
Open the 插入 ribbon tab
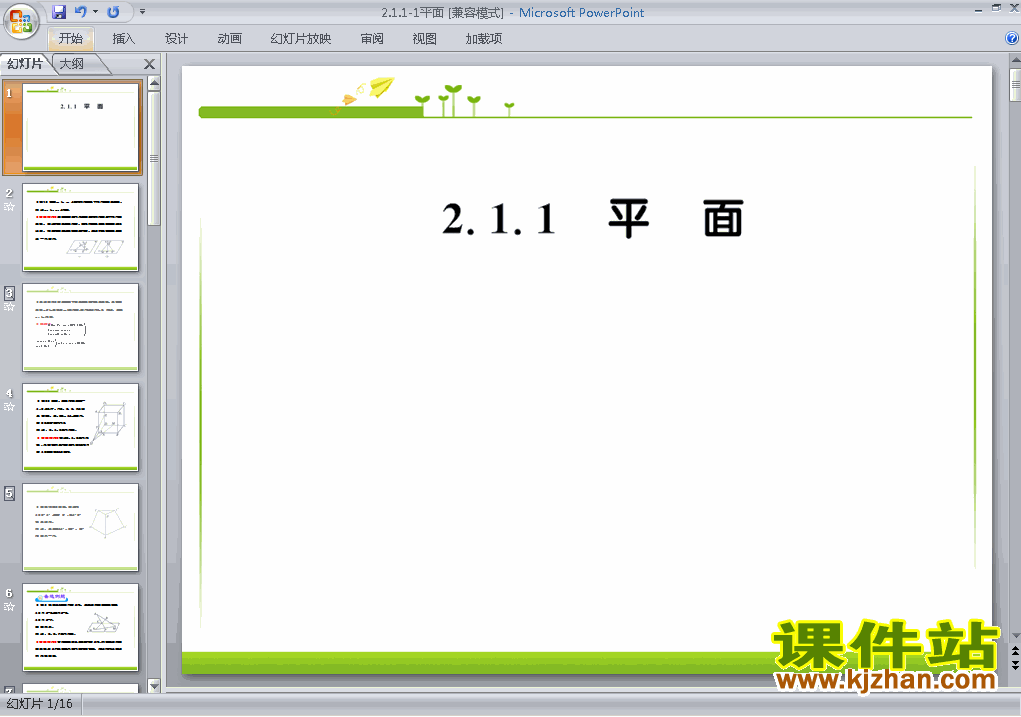pos(123,38)
